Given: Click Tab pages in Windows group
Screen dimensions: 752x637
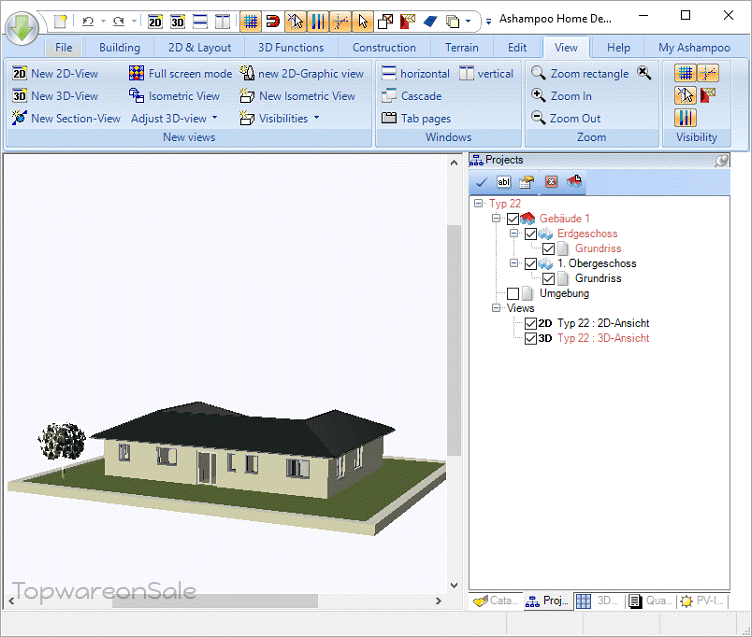Looking at the screenshot, I should click(x=416, y=118).
